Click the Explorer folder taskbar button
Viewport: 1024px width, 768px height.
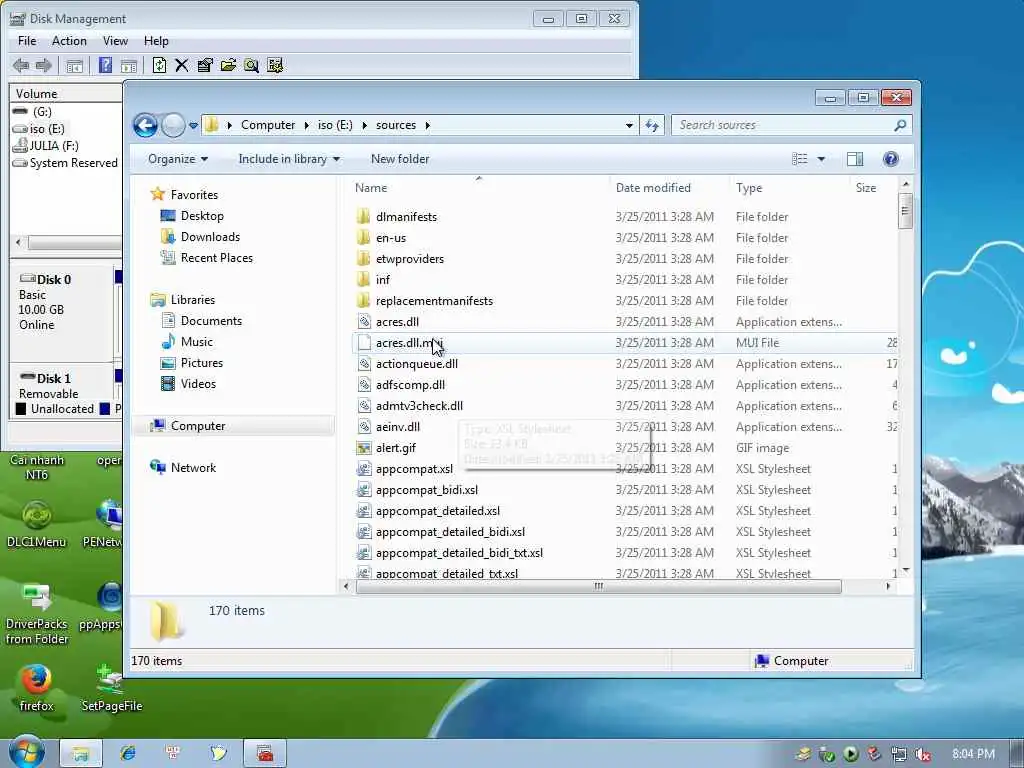[80, 753]
